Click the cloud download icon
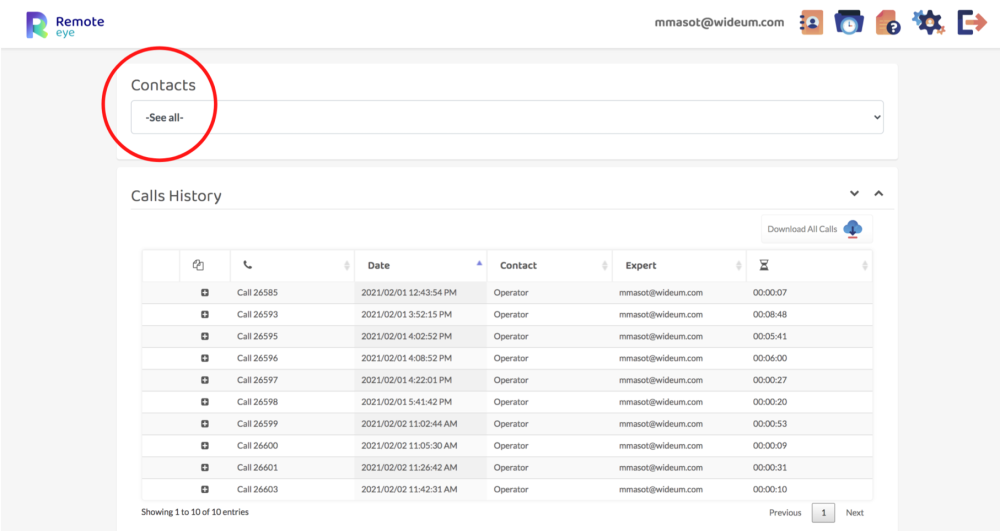This screenshot has width=1000, height=531. (853, 229)
